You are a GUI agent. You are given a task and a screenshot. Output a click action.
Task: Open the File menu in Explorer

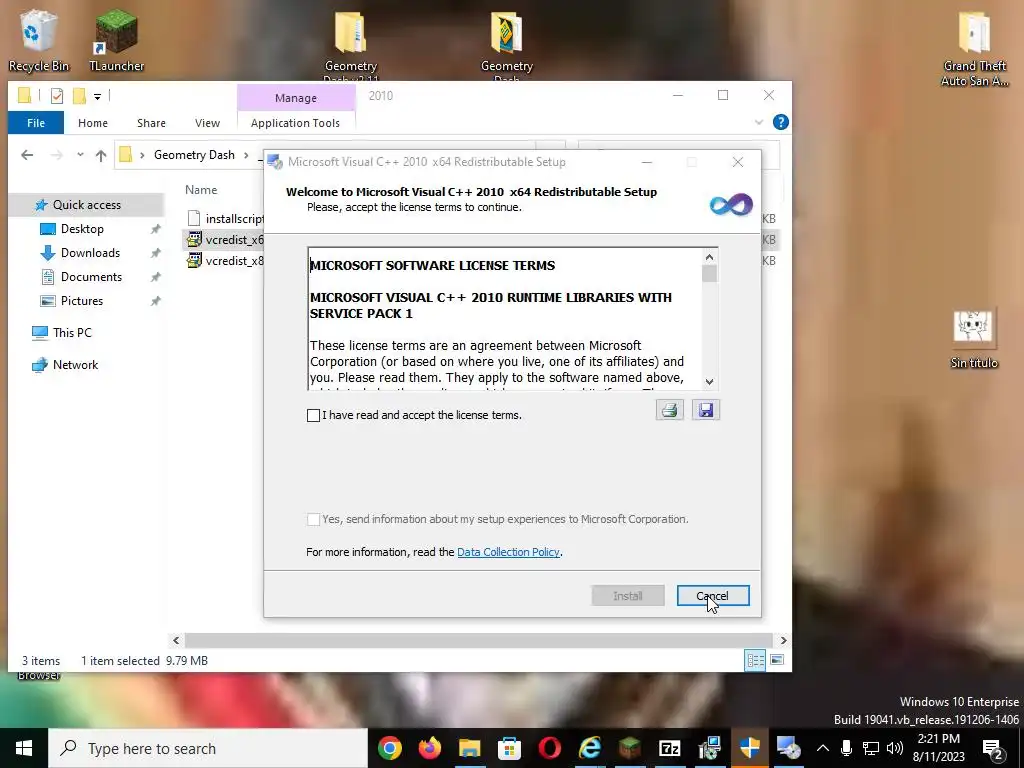[36, 123]
